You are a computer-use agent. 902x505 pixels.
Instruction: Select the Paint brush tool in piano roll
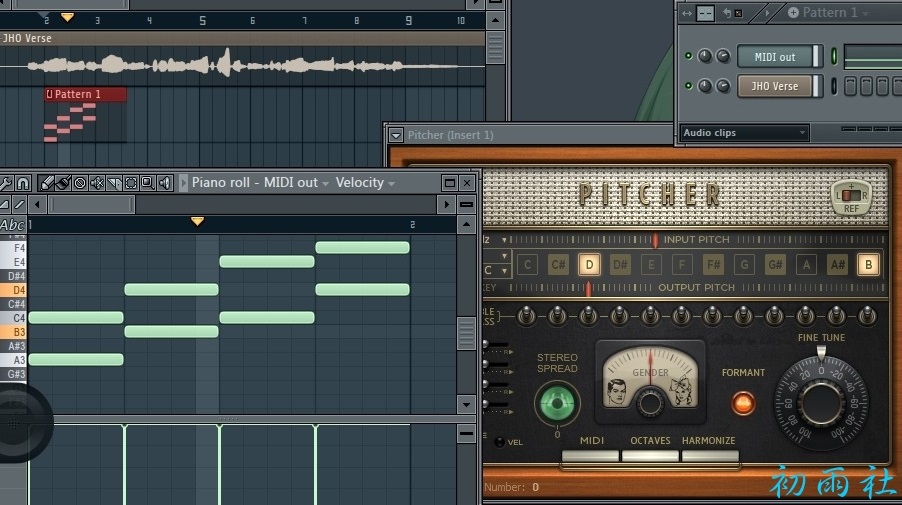[x=63, y=183]
